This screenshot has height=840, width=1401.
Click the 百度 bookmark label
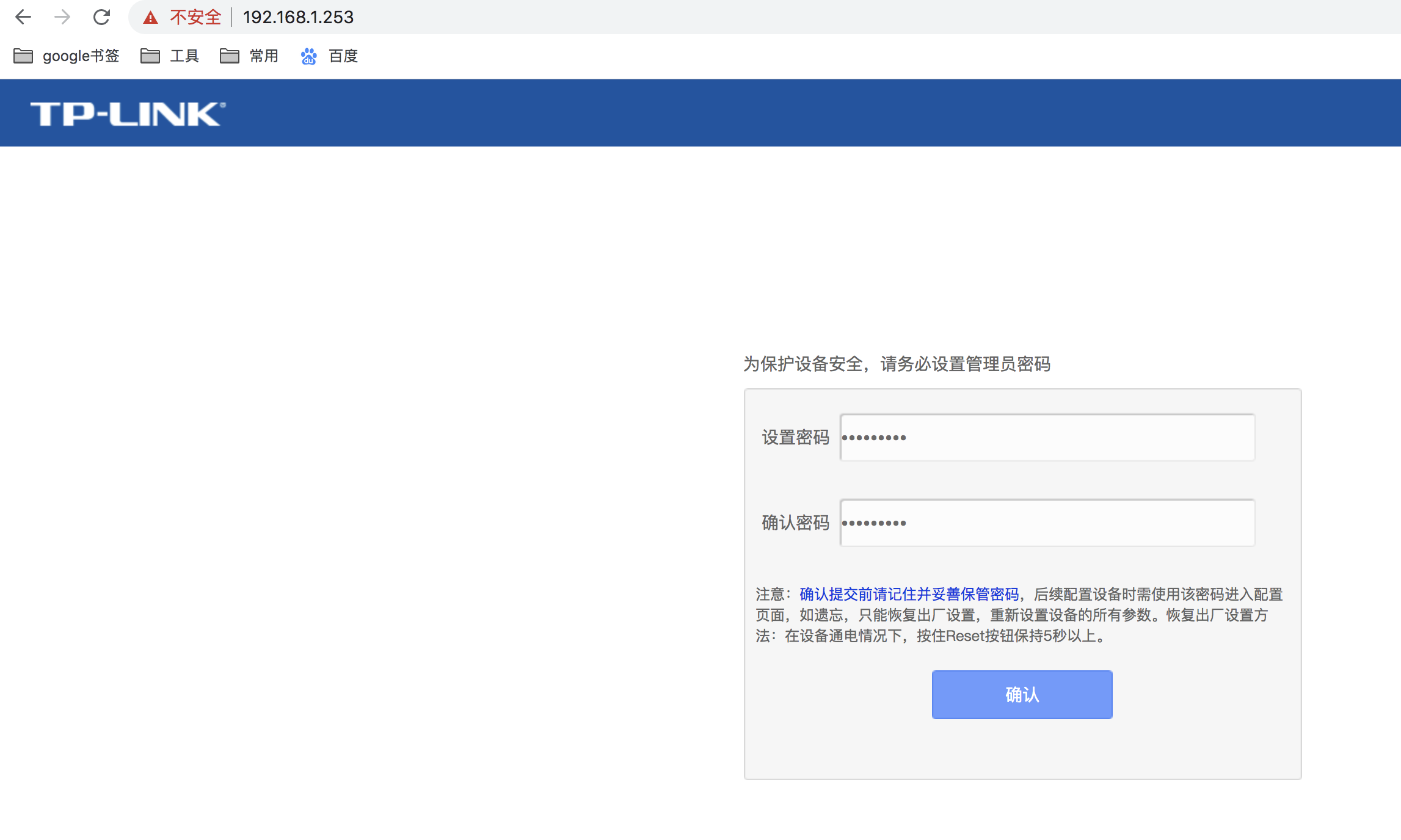pos(343,56)
